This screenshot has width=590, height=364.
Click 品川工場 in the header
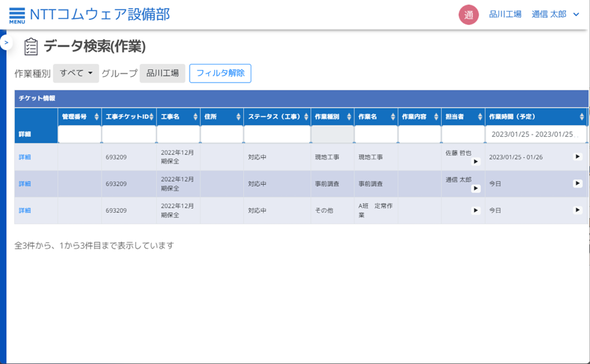click(x=505, y=14)
